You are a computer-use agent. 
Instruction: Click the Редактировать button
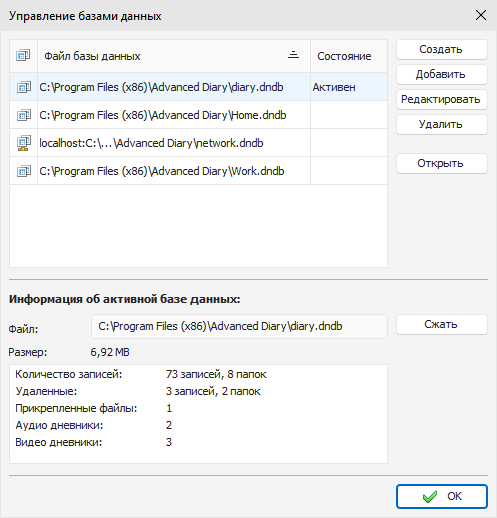coord(442,99)
